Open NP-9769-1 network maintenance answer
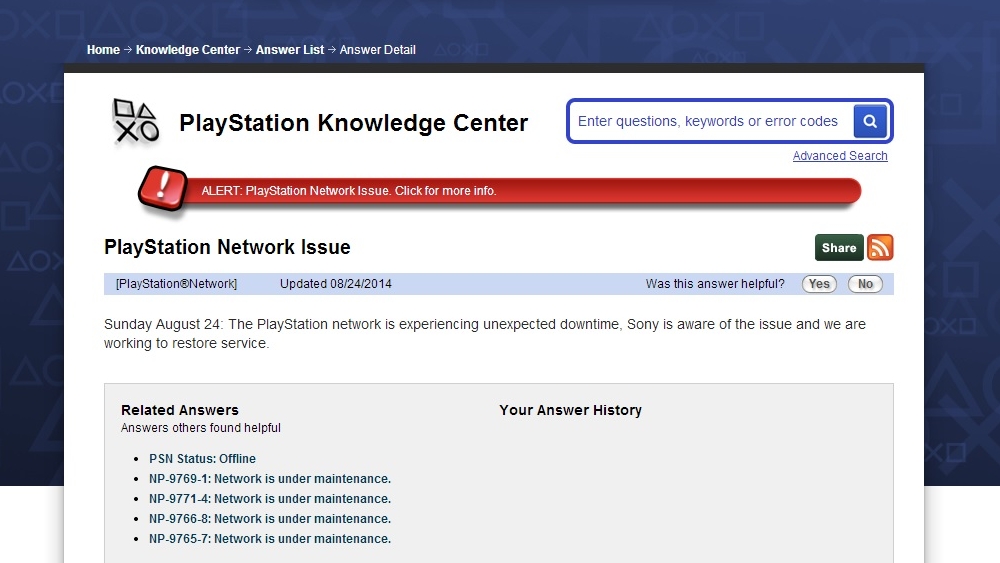Image resolution: width=1000 pixels, height=563 pixels. pos(270,479)
